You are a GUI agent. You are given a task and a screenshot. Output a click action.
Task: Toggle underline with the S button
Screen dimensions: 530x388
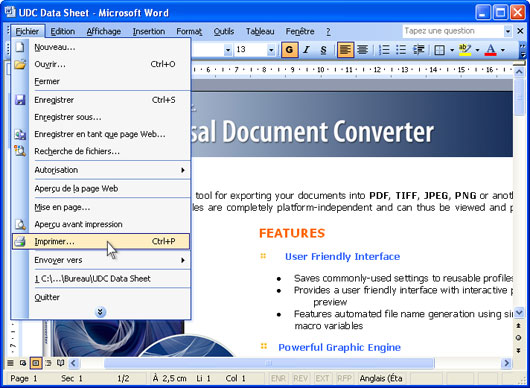click(323, 50)
